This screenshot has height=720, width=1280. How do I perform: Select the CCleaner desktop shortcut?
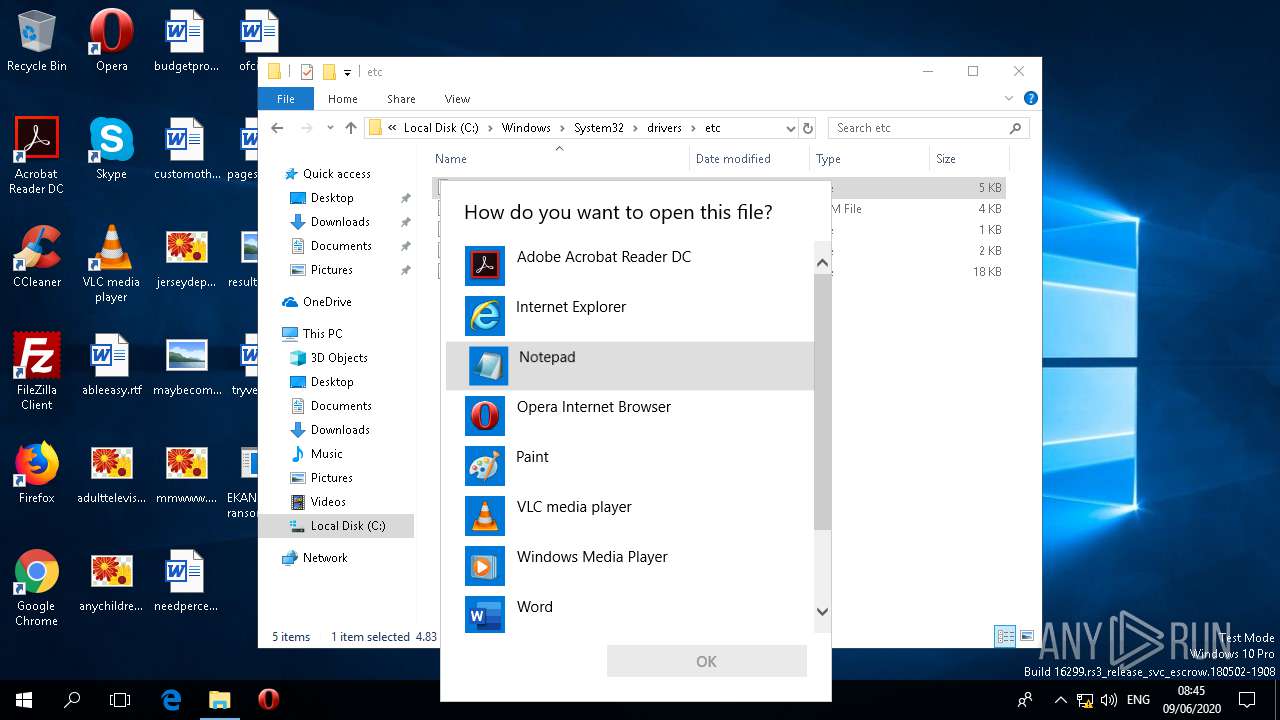click(x=37, y=257)
